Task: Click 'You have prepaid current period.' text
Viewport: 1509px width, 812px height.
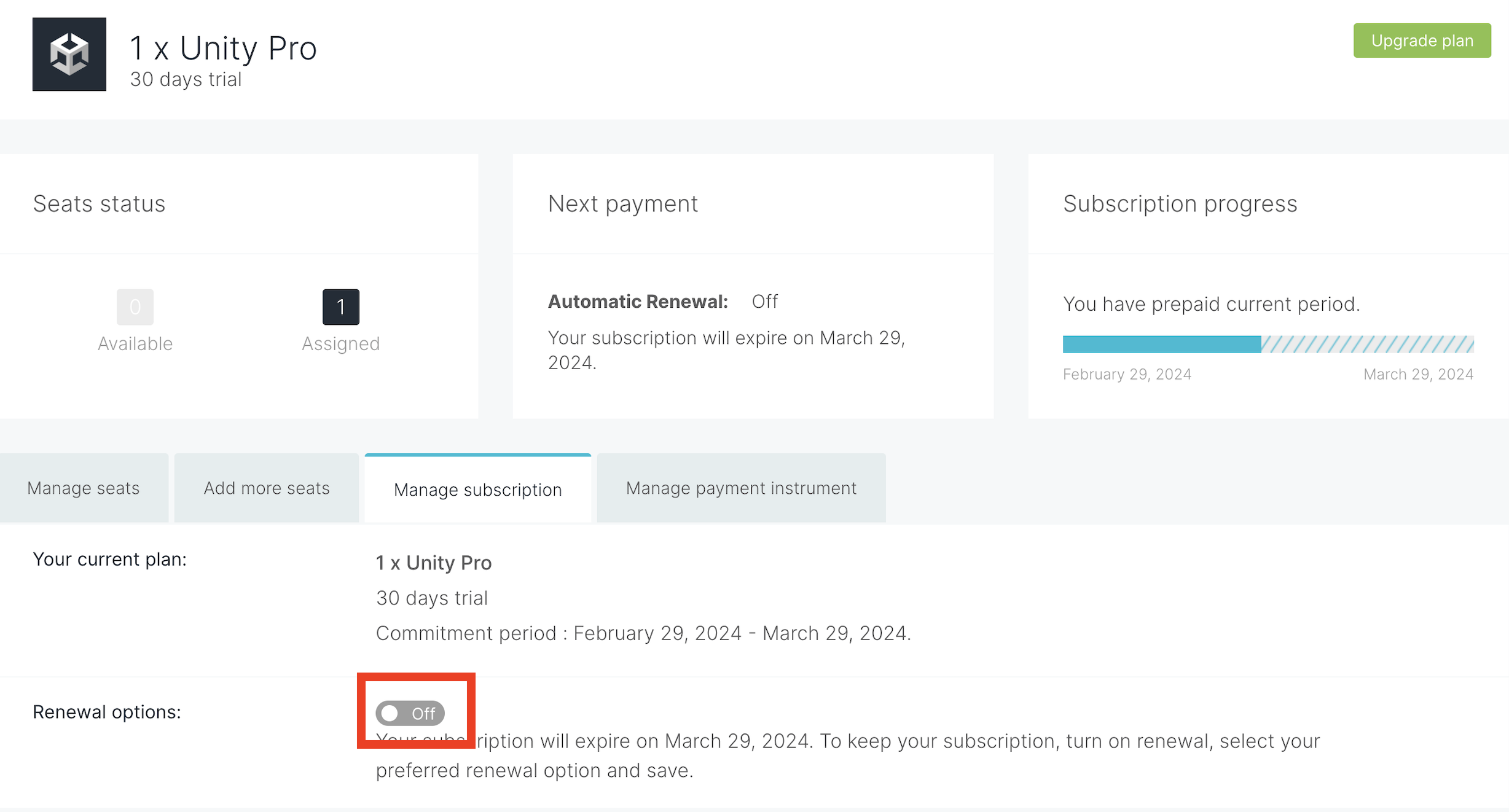Action: [x=1212, y=304]
